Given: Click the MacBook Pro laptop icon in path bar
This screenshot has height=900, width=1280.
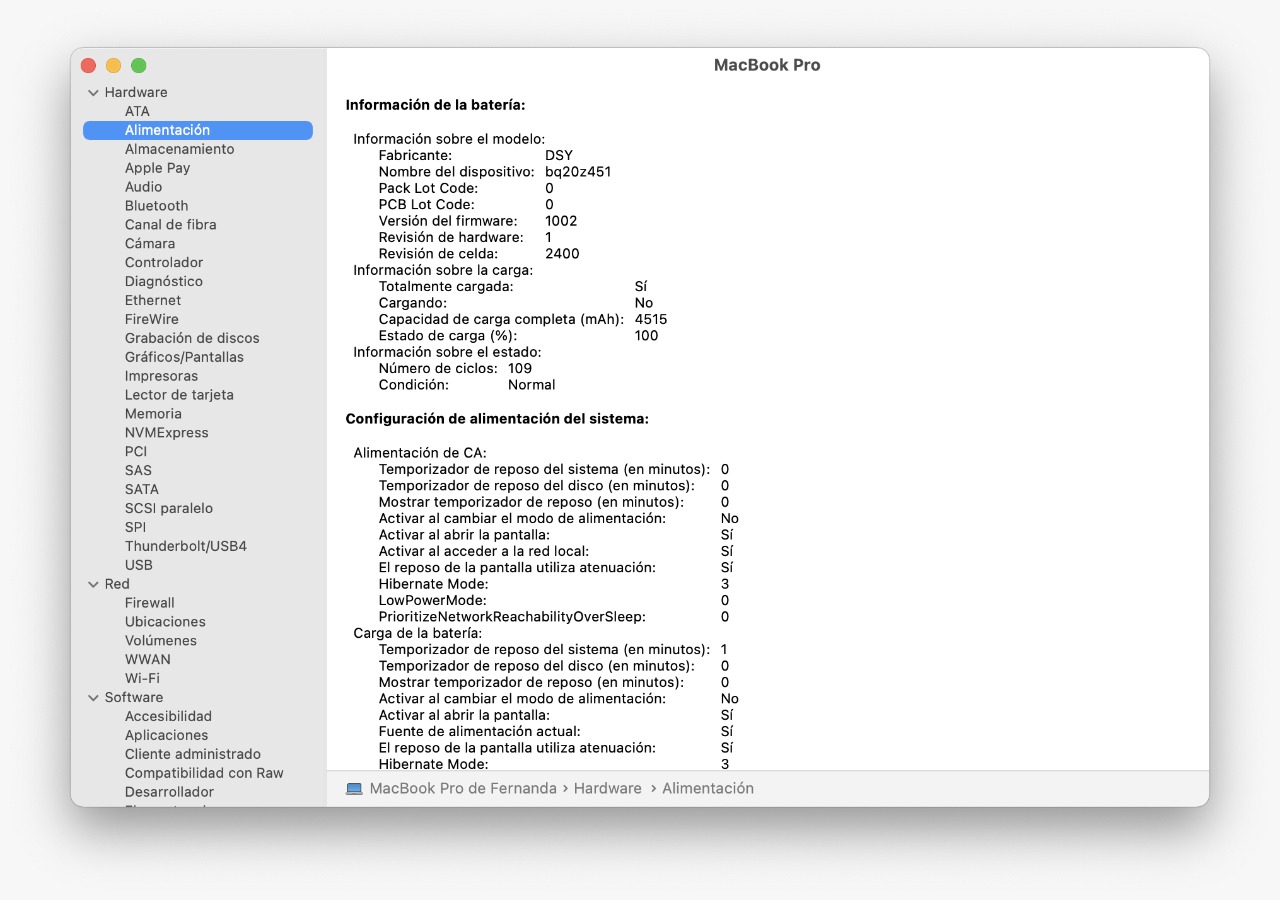Looking at the screenshot, I should (x=354, y=789).
